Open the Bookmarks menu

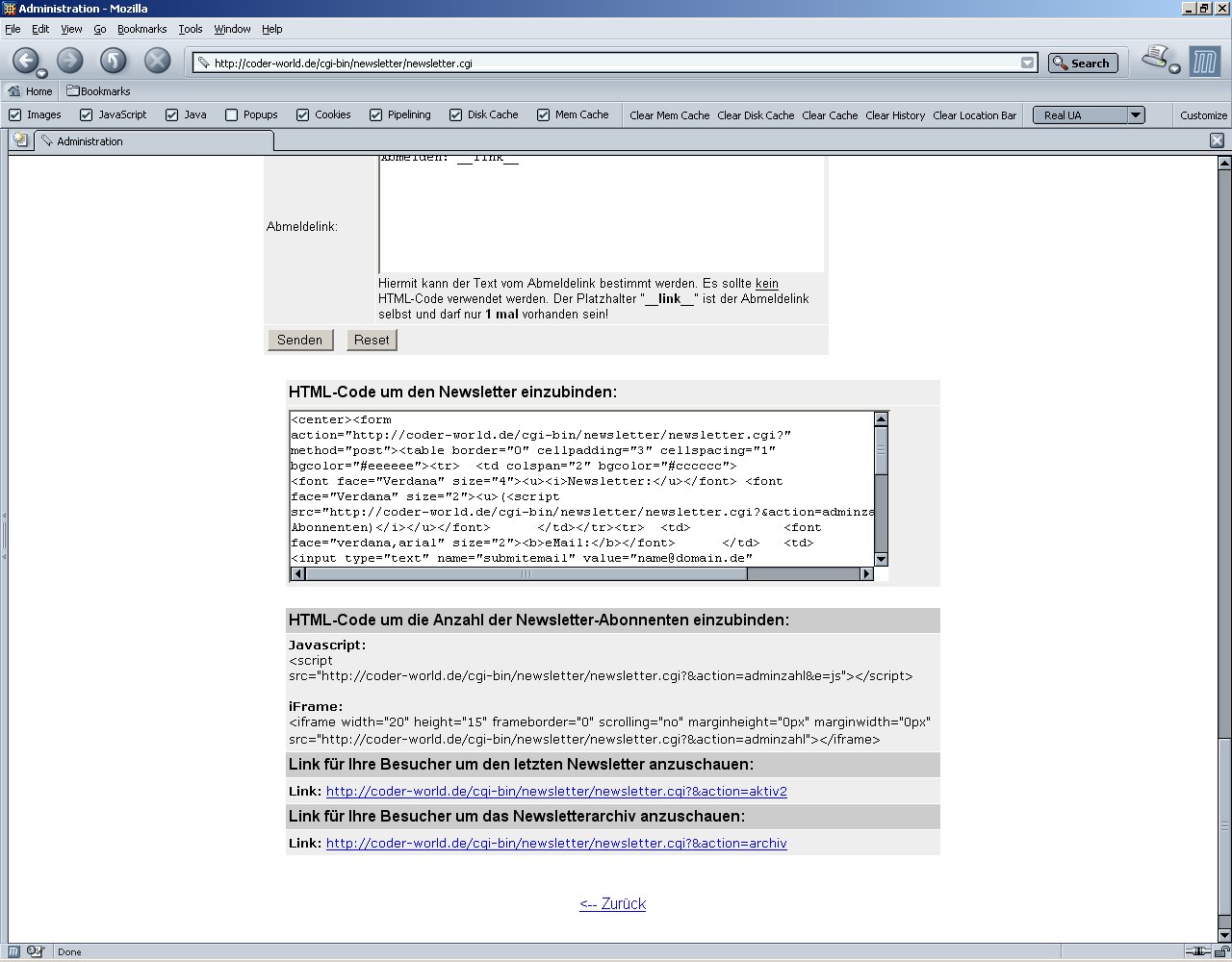tap(142, 29)
